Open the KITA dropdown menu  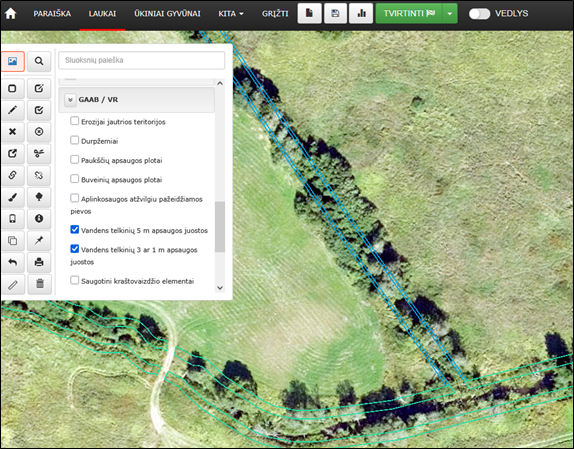point(231,14)
